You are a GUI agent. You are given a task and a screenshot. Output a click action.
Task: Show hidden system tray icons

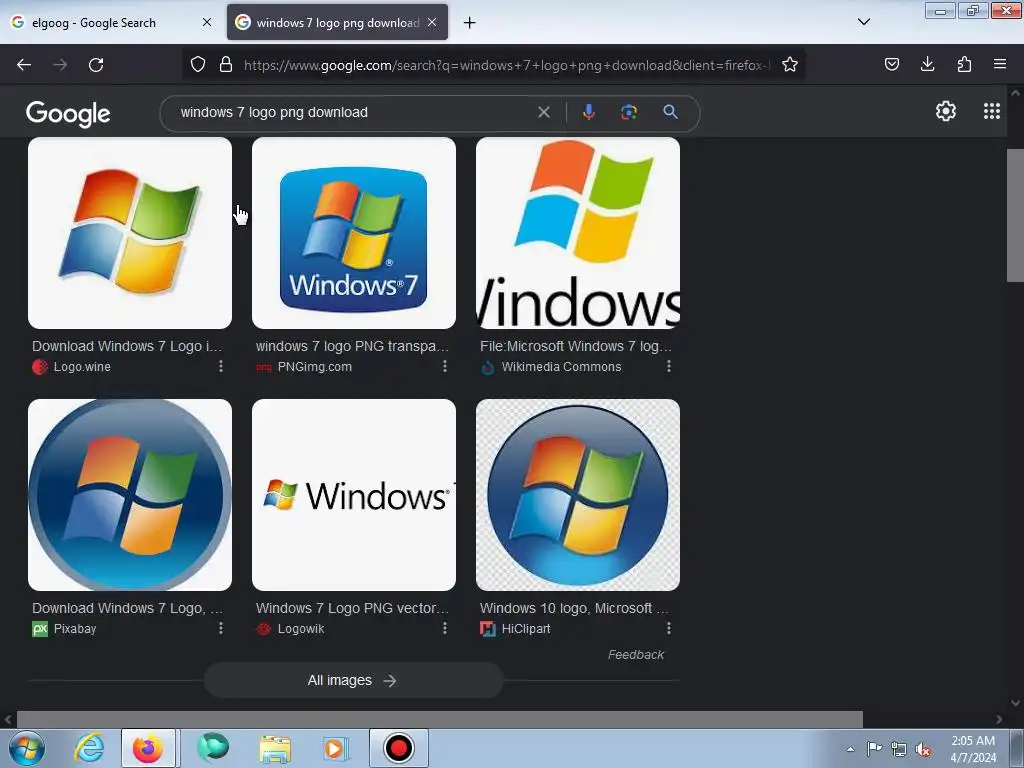click(x=850, y=749)
